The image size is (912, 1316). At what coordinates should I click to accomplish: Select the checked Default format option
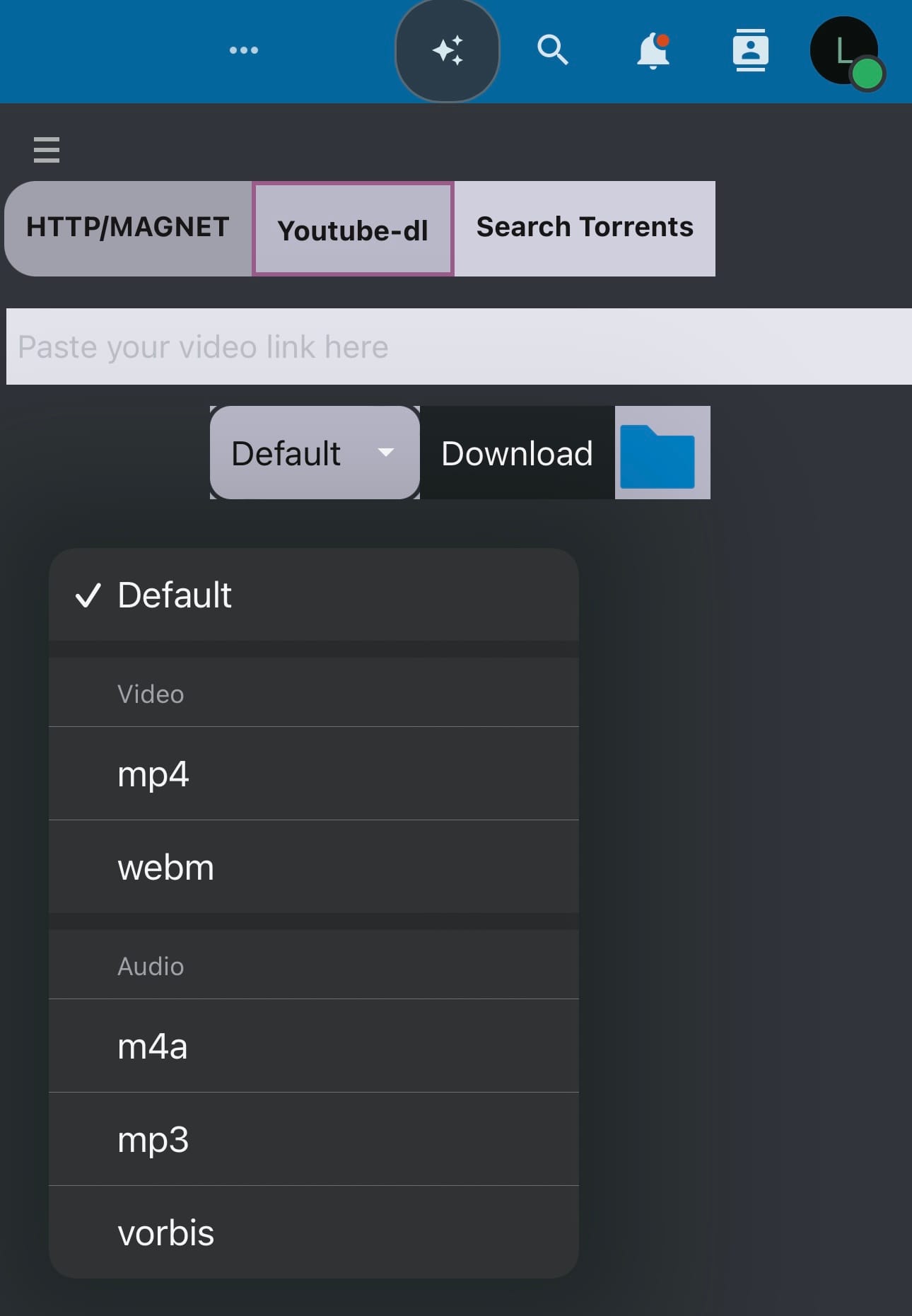tap(314, 595)
